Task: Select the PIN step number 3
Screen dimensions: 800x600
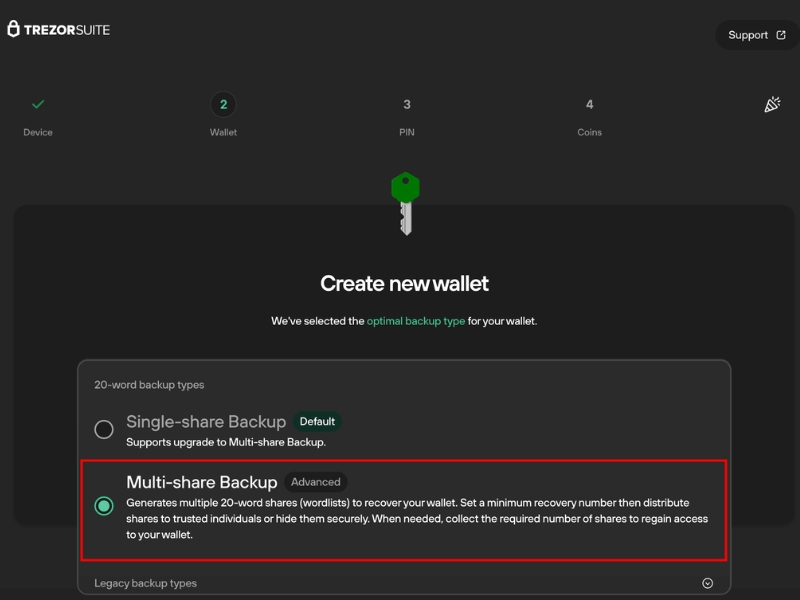Action: (x=407, y=105)
